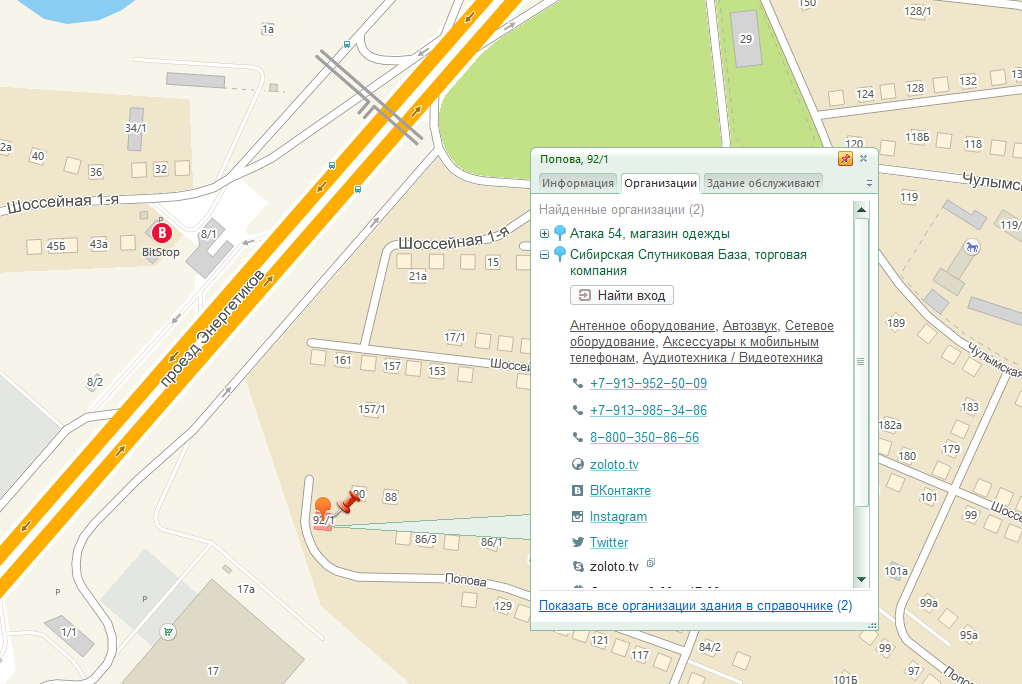Click the red pushpin on the map
Image resolution: width=1022 pixels, height=684 pixels.
click(x=349, y=504)
